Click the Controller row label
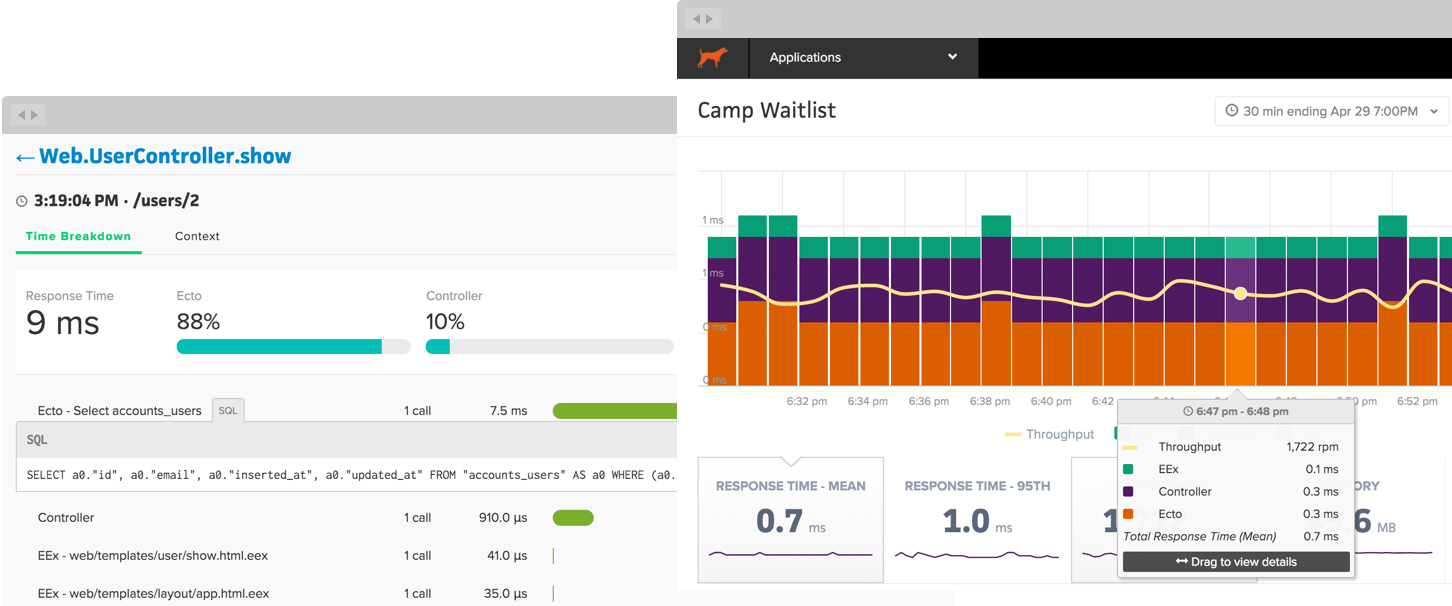The height and width of the screenshot is (606, 1452). click(66, 518)
